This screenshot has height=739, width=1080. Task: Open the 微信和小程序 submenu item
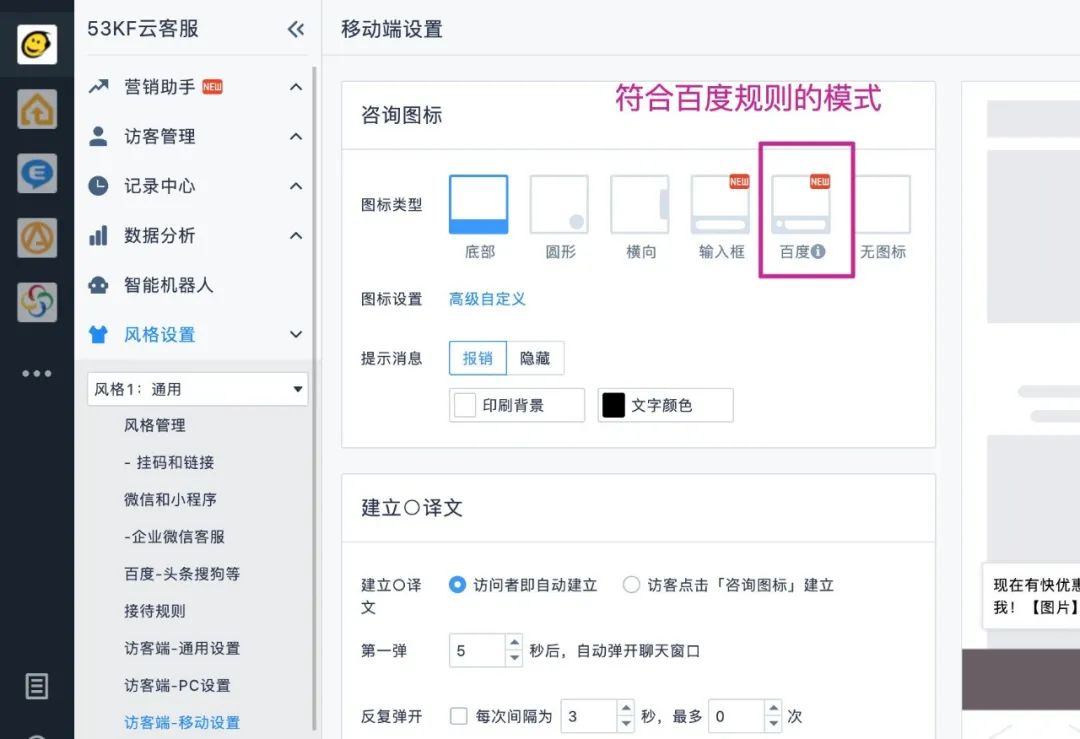click(x=170, y=500)
